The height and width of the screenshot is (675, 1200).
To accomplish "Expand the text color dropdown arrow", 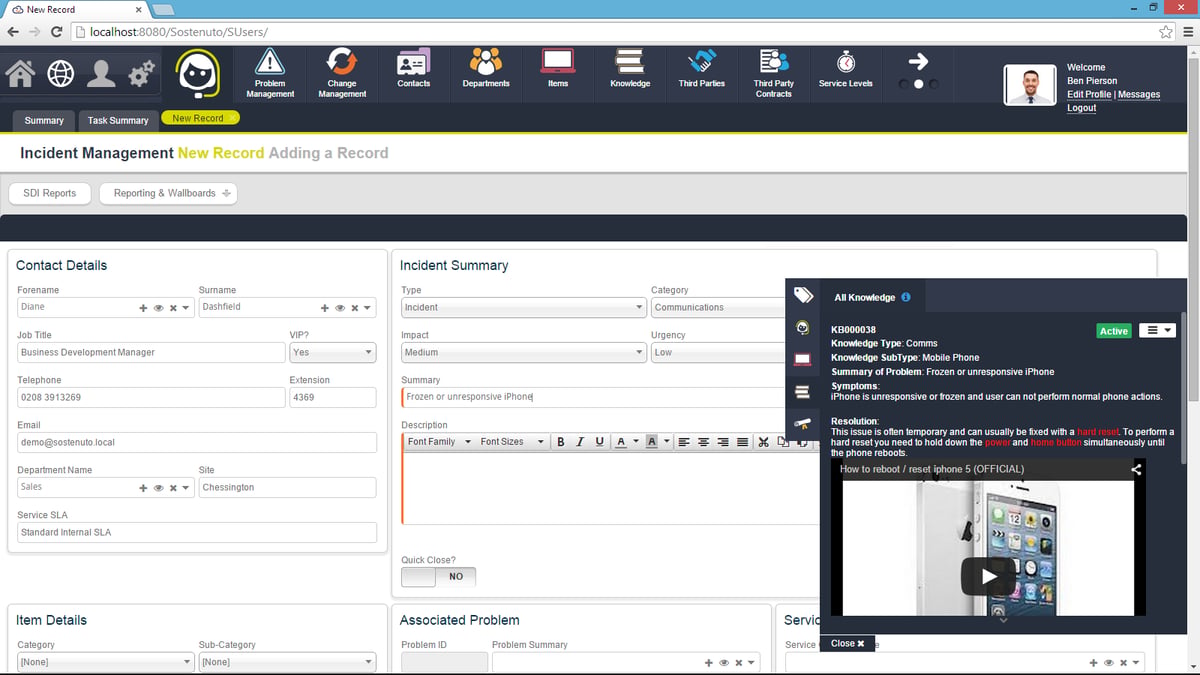I will coord(635,442).
